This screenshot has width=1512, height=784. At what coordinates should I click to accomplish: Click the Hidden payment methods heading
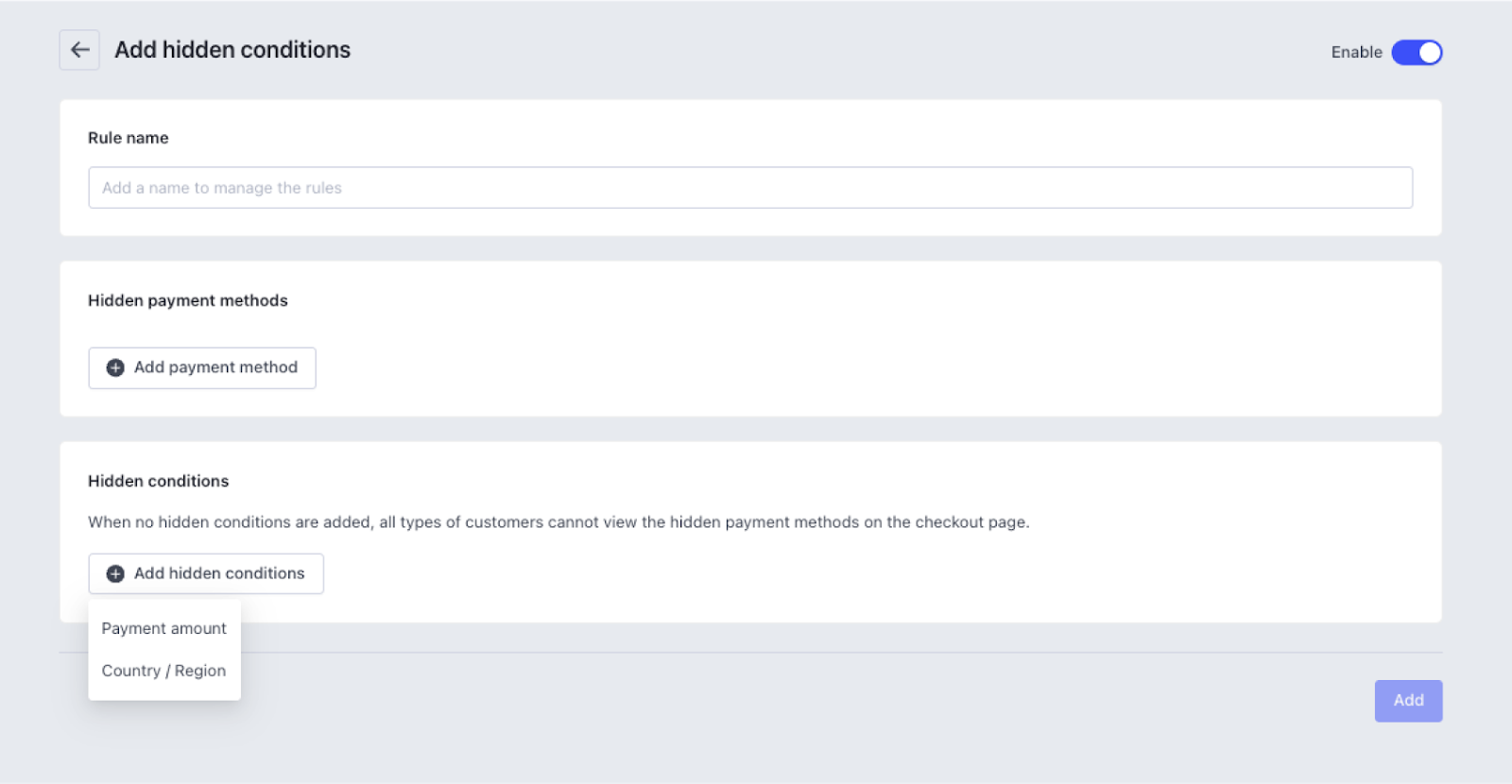point(188,300)
